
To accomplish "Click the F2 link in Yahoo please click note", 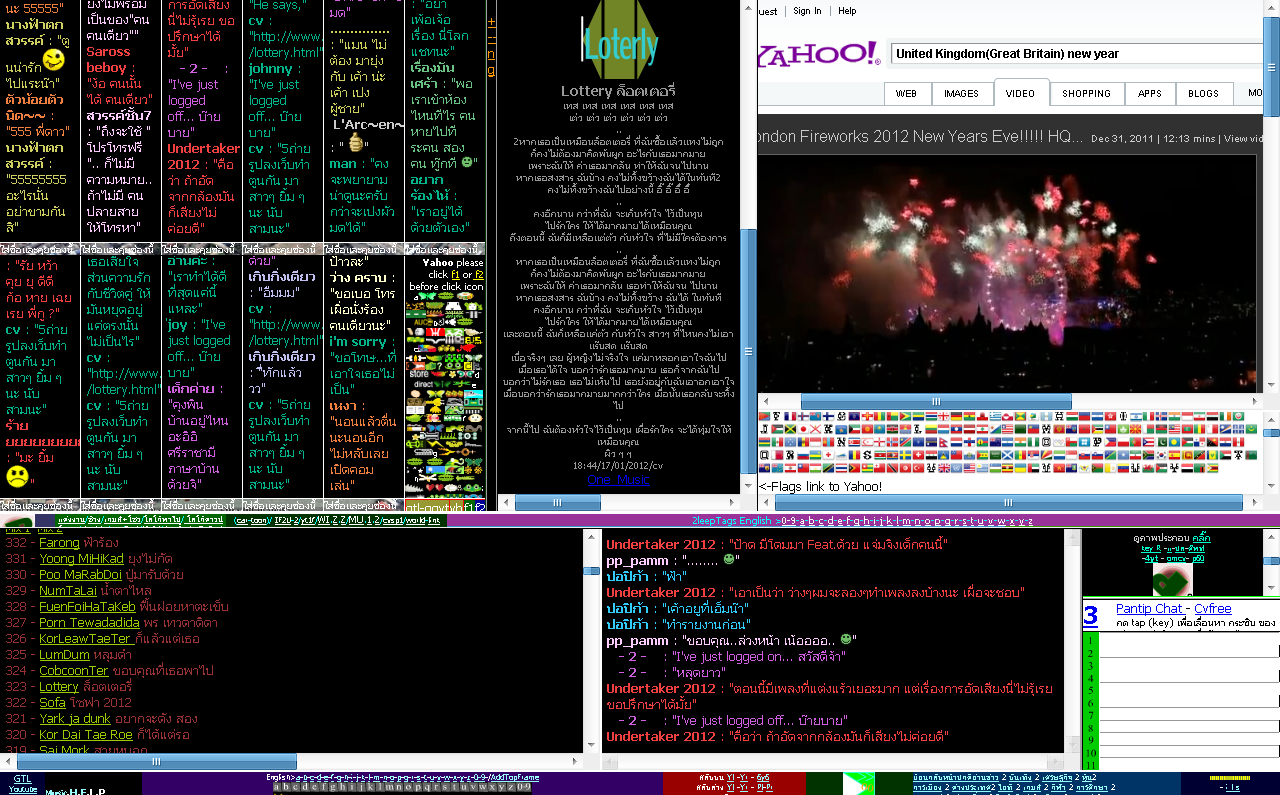I will click(x=479, y=274).
